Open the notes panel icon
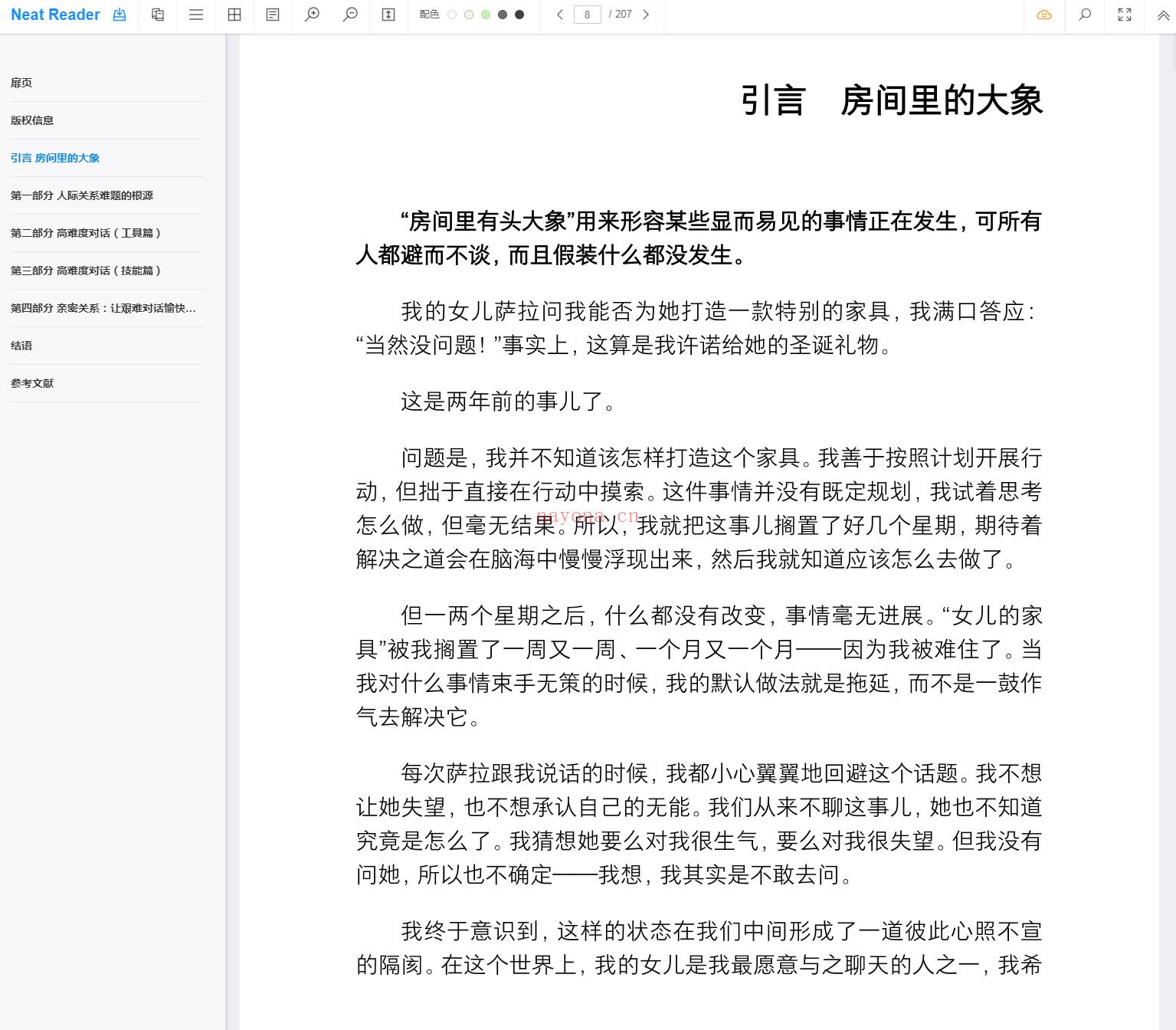1176x1030 pixels. point(273,15)
